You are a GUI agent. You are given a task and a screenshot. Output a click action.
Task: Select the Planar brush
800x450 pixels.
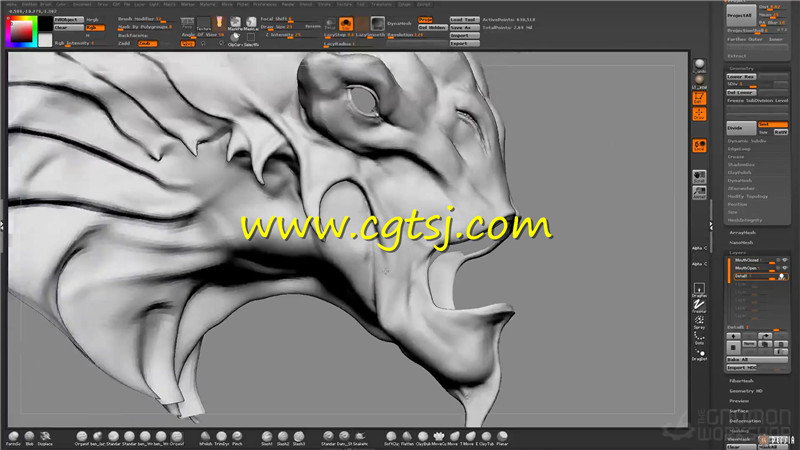tap(503, 437)
